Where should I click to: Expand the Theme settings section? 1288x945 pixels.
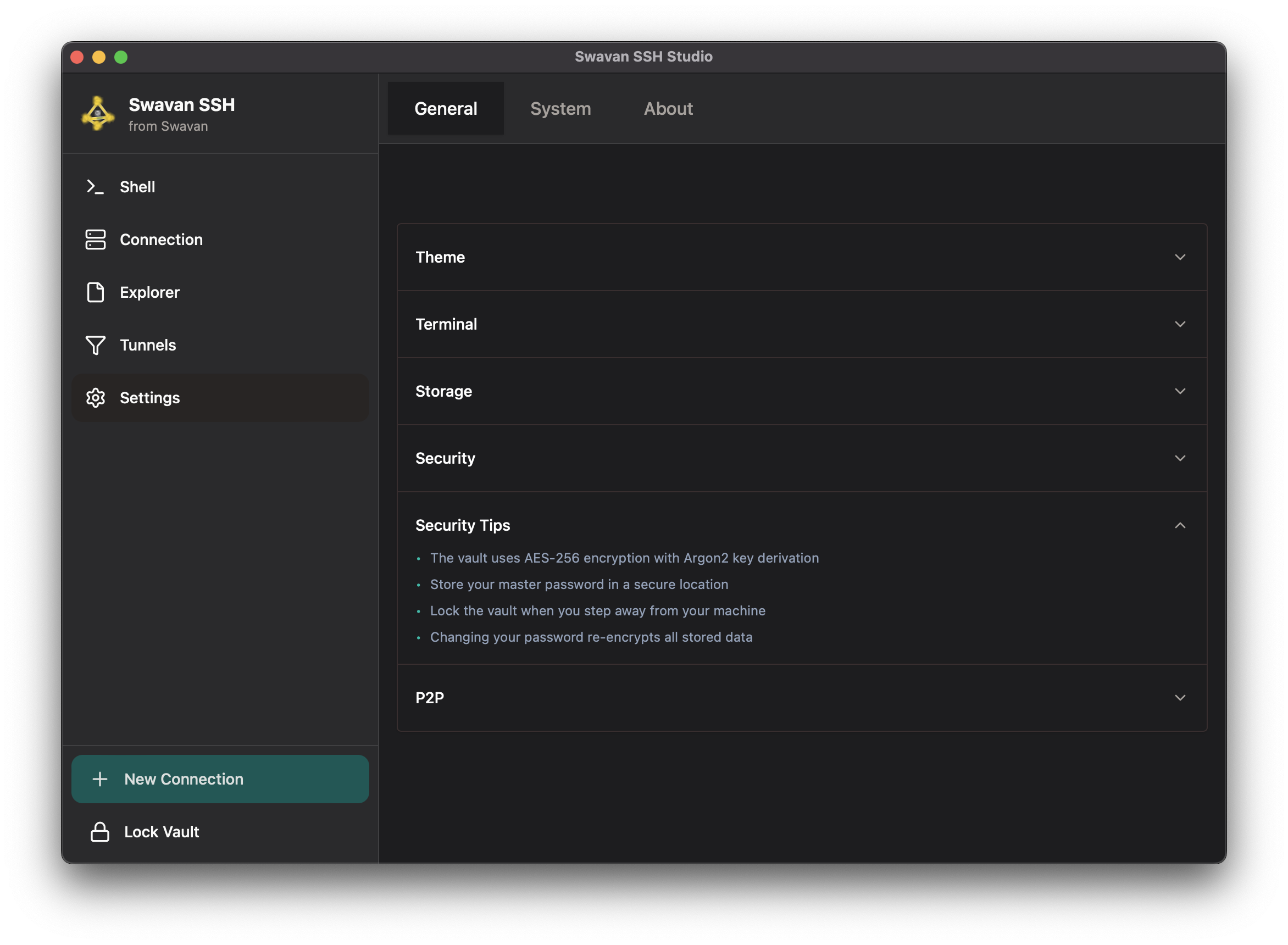coord(1180,258)
